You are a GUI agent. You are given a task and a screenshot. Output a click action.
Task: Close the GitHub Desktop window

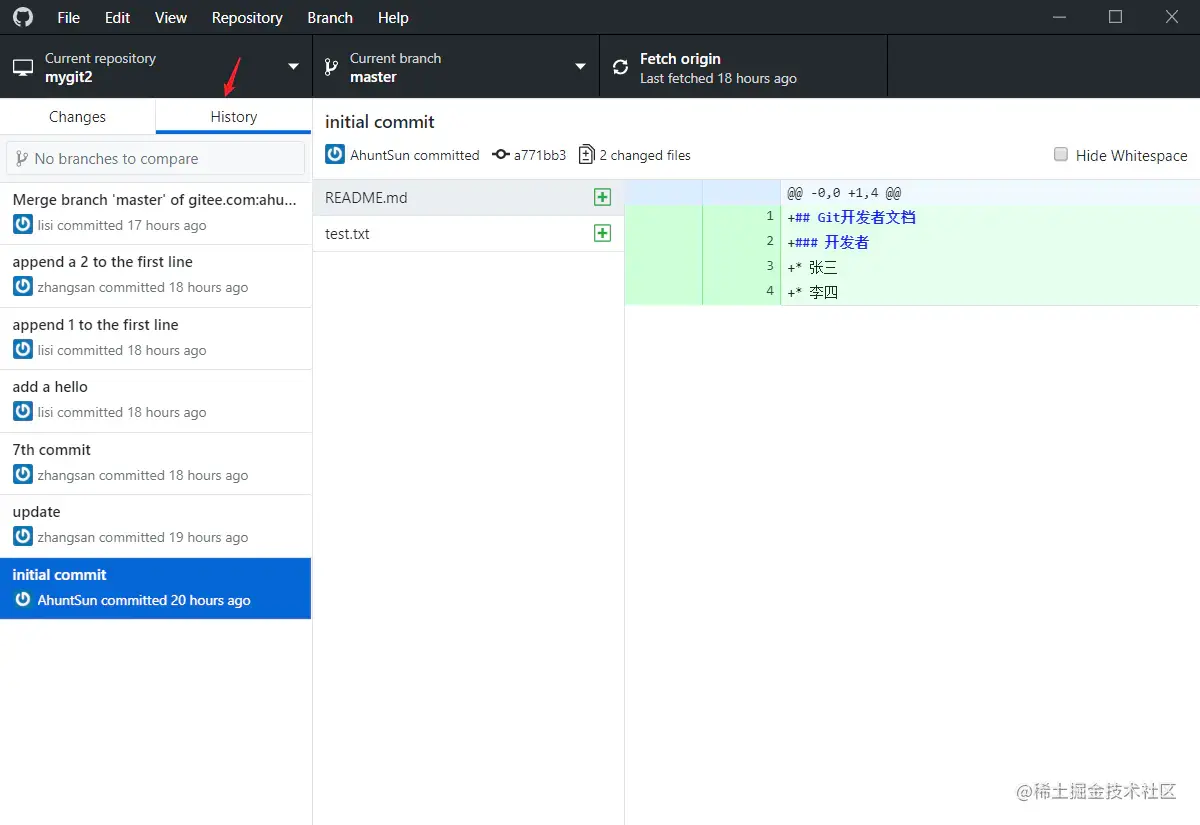coord(1172,17)
